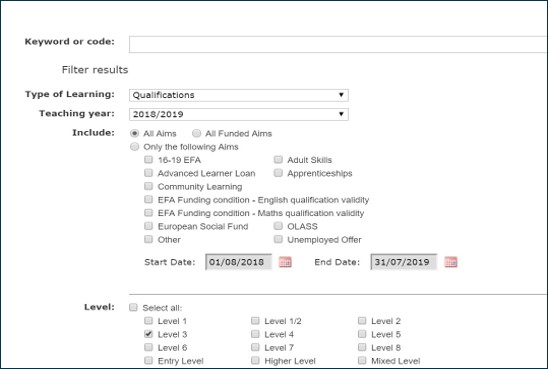Click the Keyword or code input field
Image resolution: width=548 pixels, height=369 pixels.
pyautogui.click(x=337, y=44)
